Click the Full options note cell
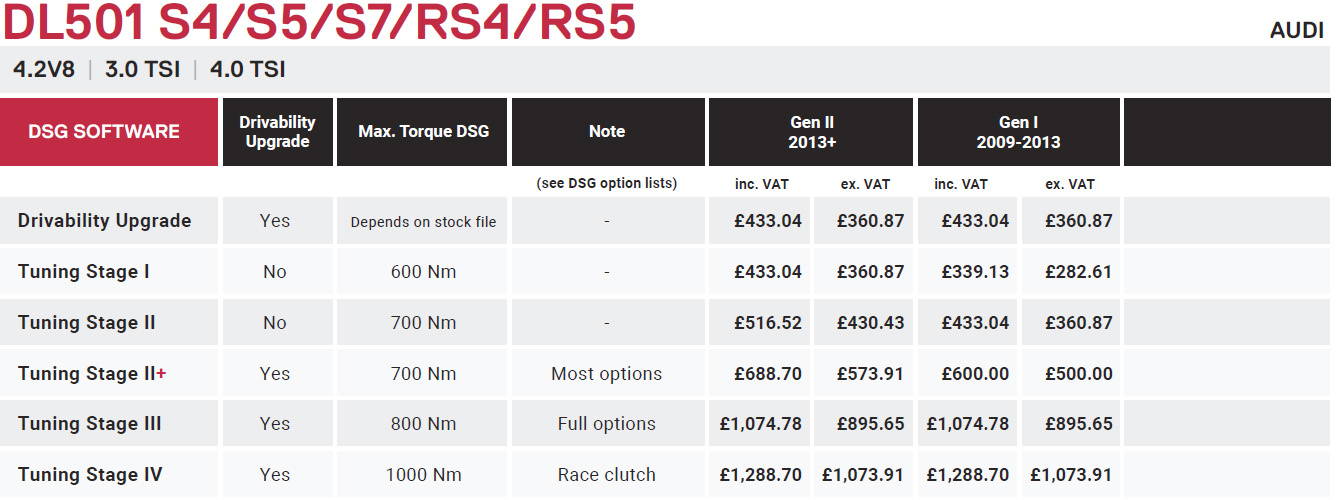Screen dimensions: 1337x500 [x=607, y=424]
